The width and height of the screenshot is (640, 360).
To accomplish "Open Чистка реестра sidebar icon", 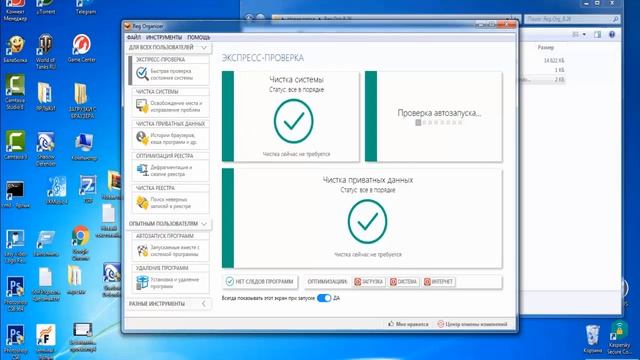I will (142, 202).
